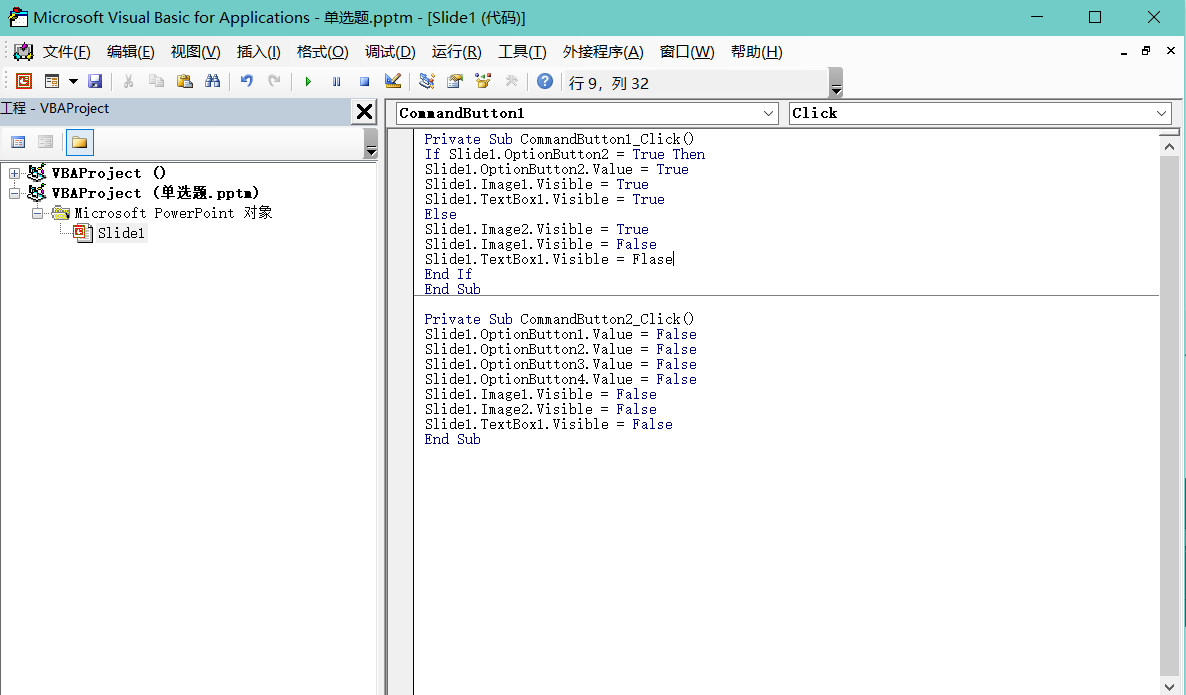Click the toolbar options overflow arrow
This screenshot has width=1186, height=695.
[x=836, y=82]
